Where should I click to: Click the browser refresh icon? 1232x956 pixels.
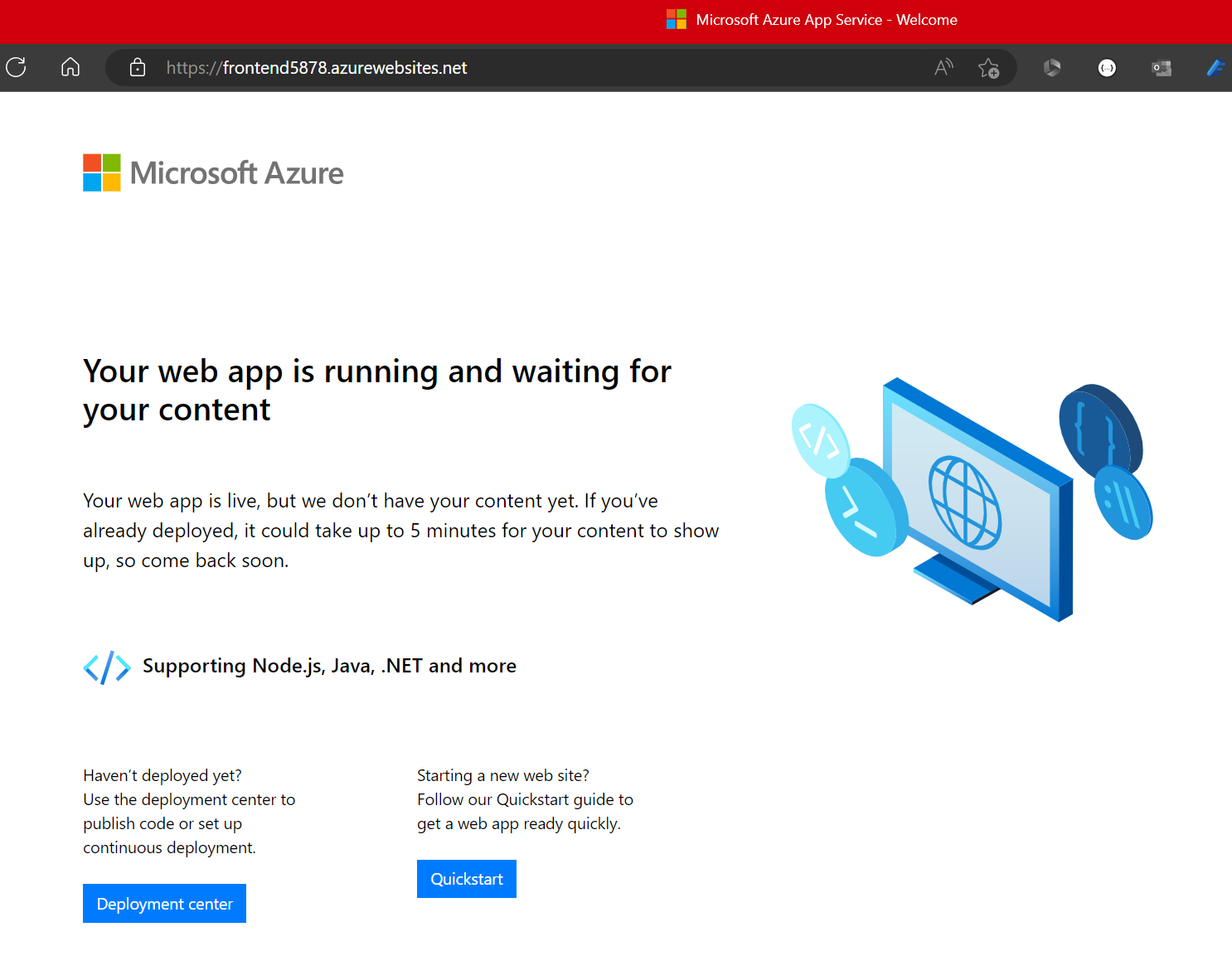point(17,67)
